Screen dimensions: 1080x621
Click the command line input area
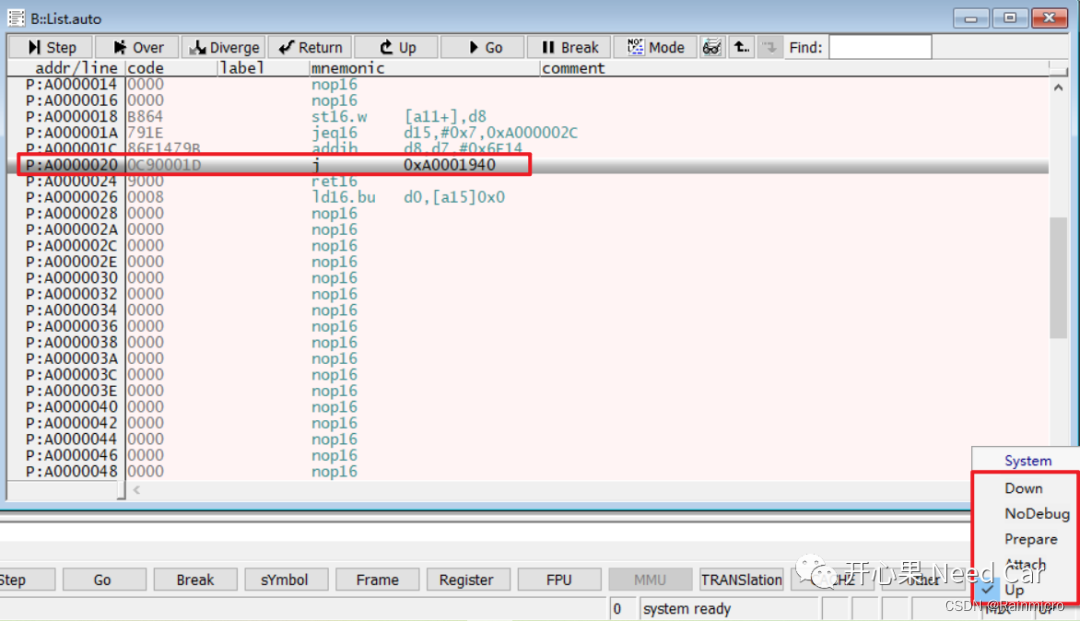click(x=485, y=531)
